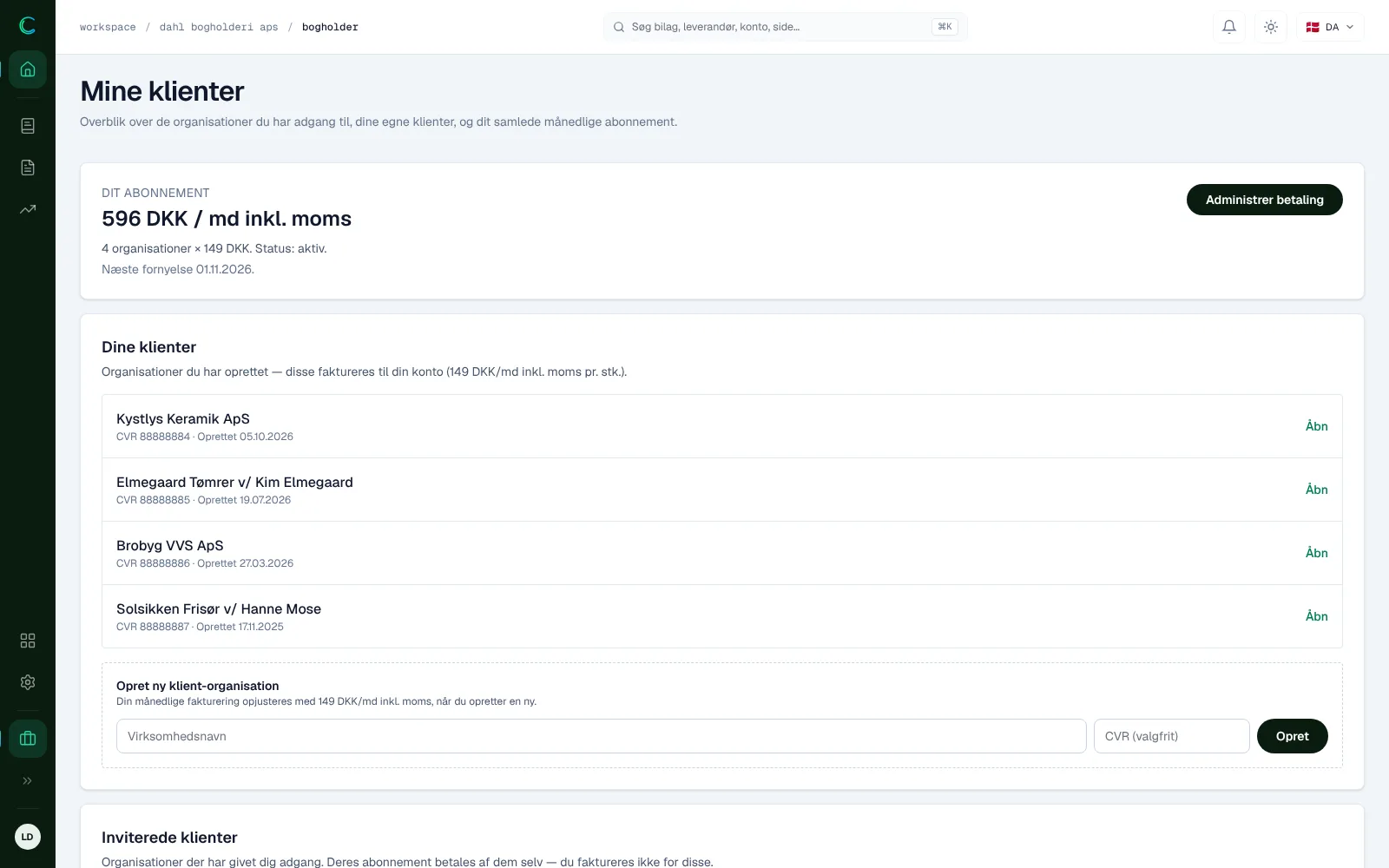Click the Virksomhedsnavn input field
The width and height of the screenshot is (1389, 868).
(601, 736)
